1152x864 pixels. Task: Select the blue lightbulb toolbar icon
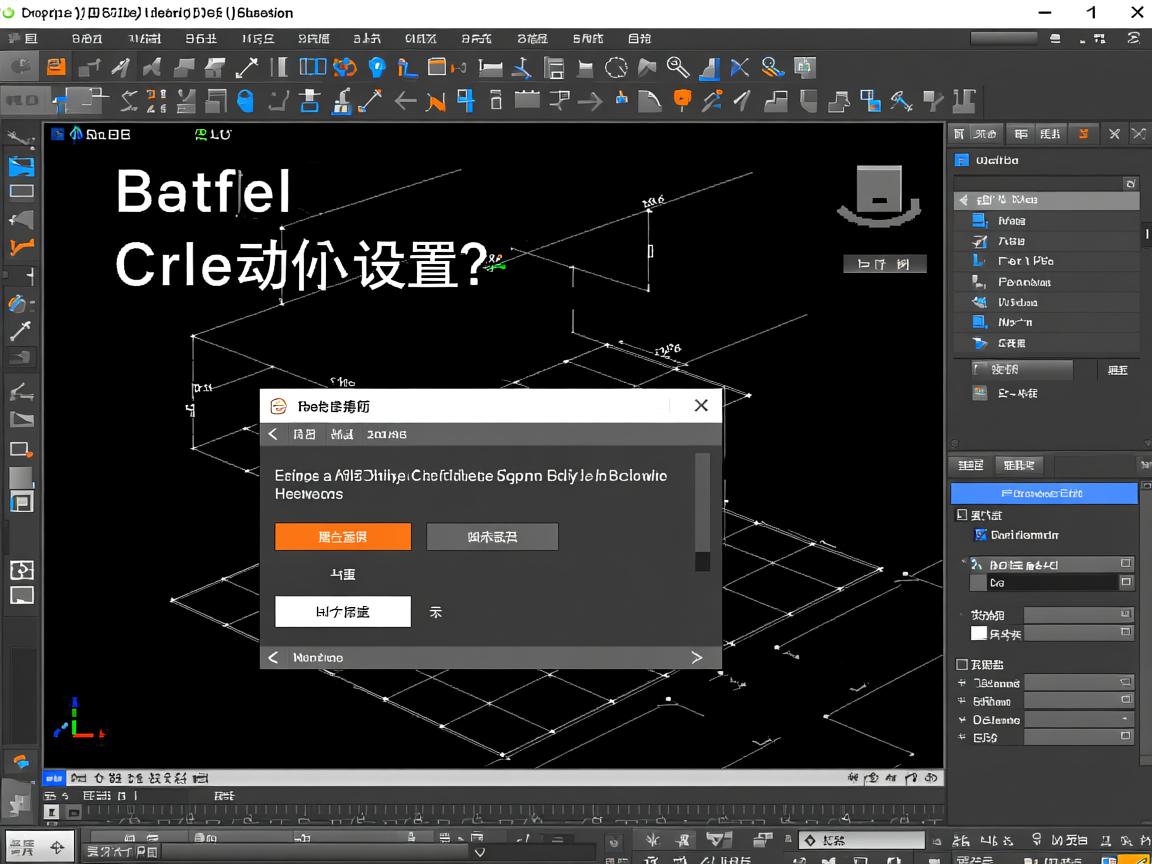point(376,68)
